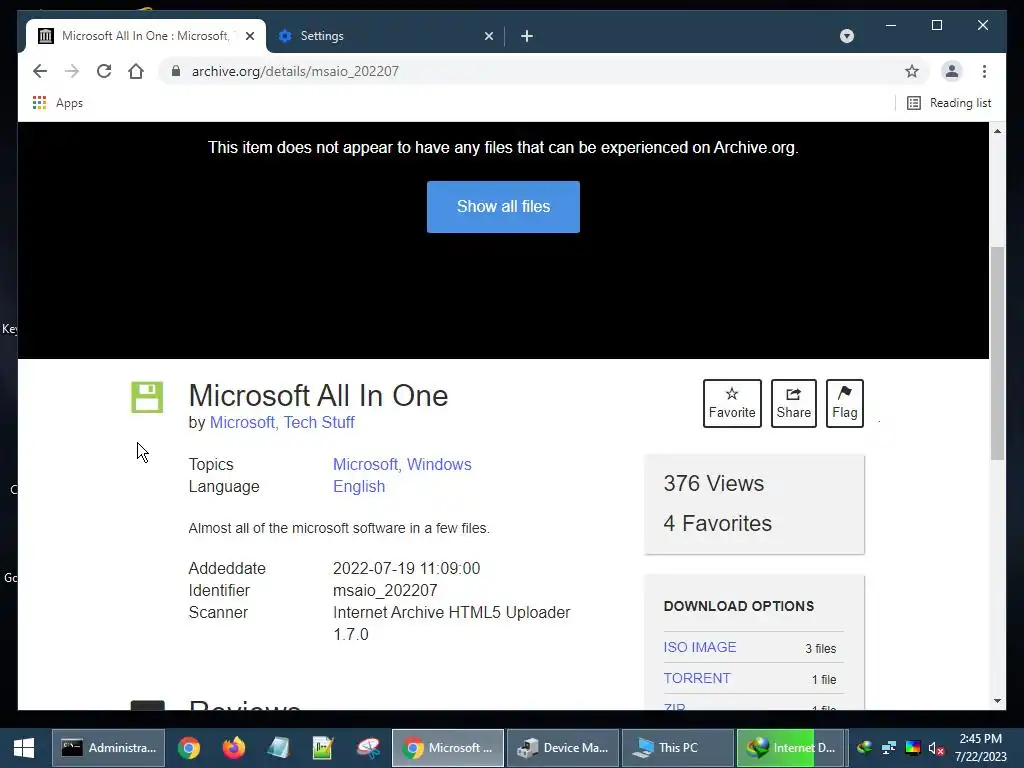Click the page vertical scrollbar thumb
1024x768 pixels.
(x=997, y=353)
